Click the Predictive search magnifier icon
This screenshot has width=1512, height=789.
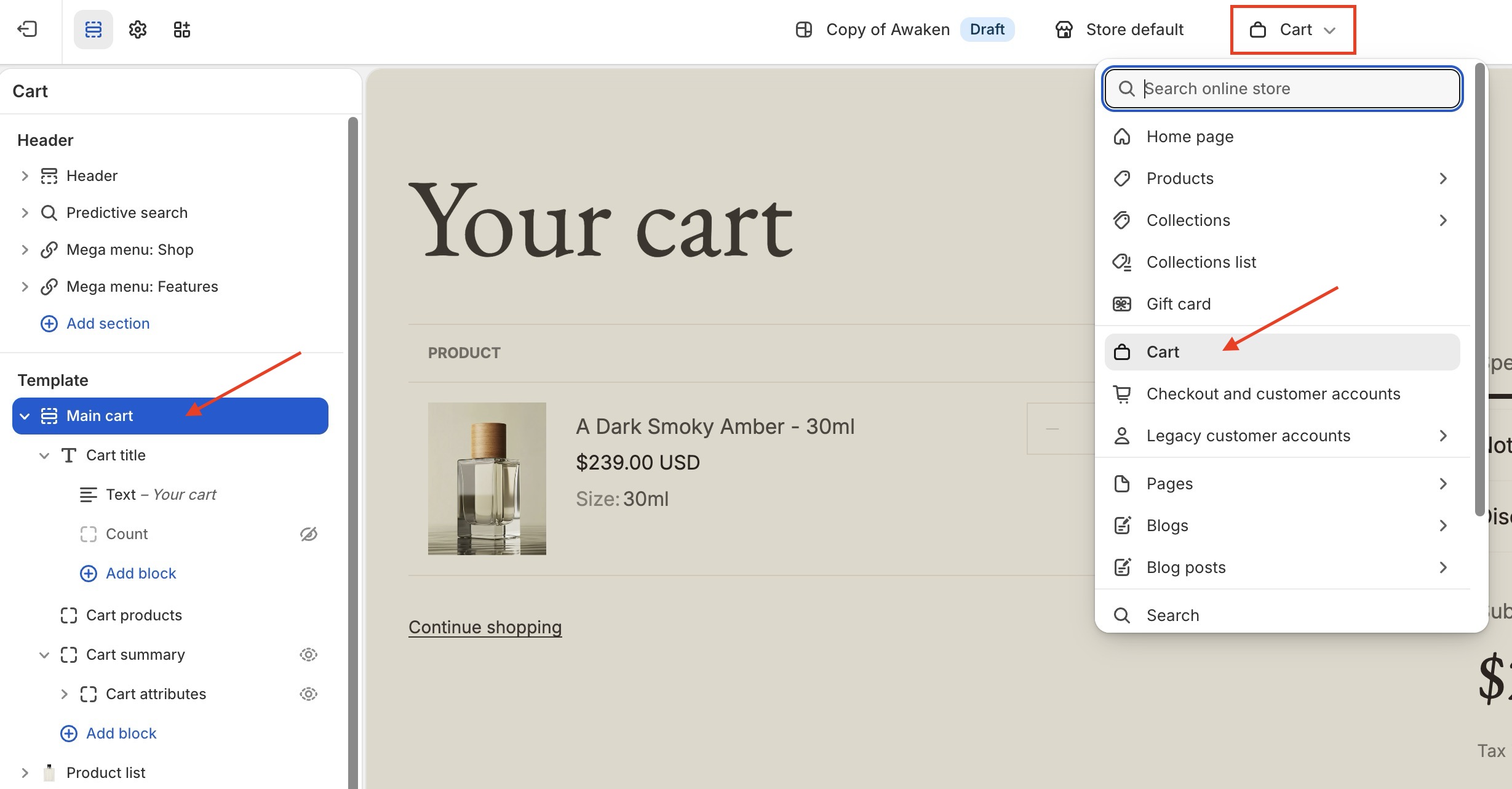click(x=49, y=213)
